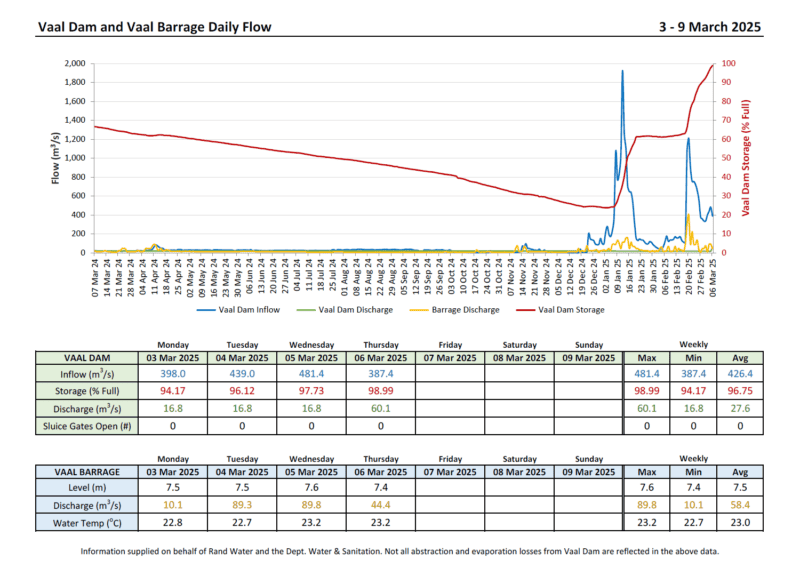Select the VAAL BARRAGE table header cell
The image size is (800, 576).
85,471
